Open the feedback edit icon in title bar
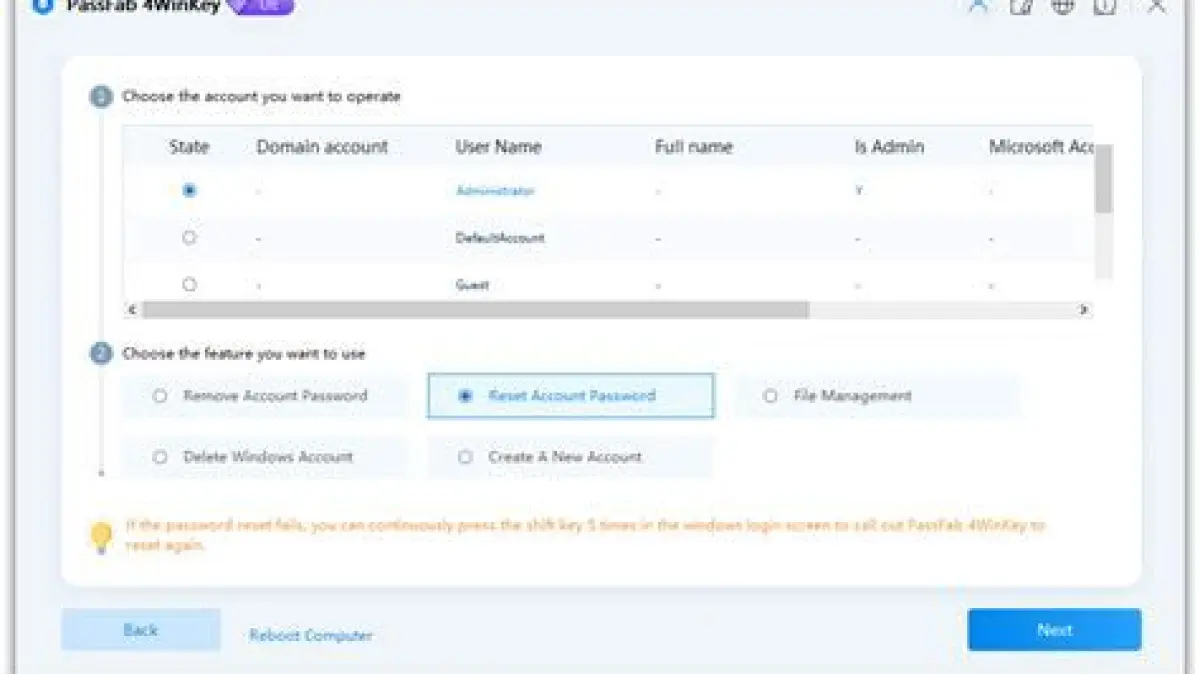 (1020, 6)
